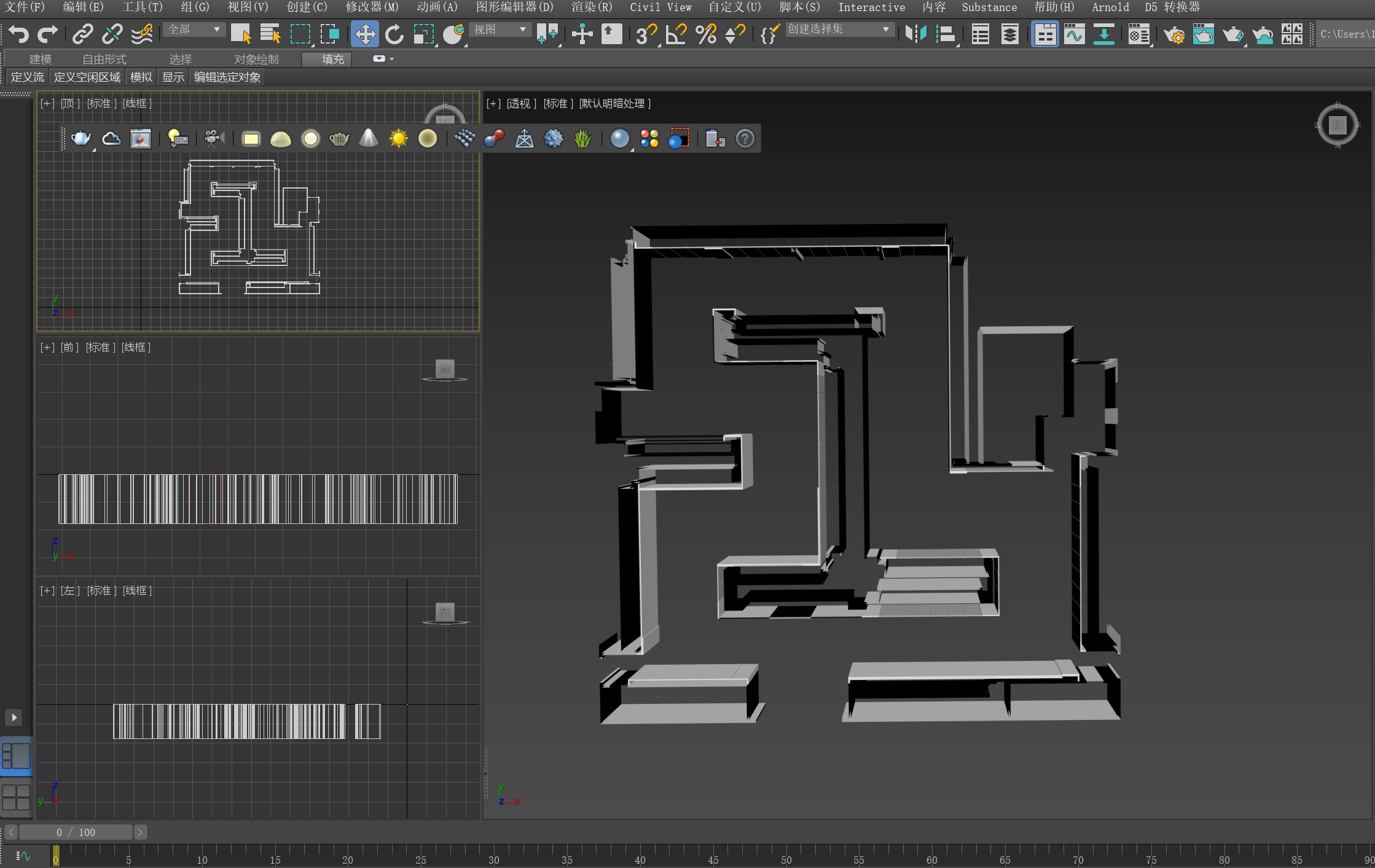Click the time slider showing 0 / 100
1375x868 pixels.
click(x=76, y=832)
